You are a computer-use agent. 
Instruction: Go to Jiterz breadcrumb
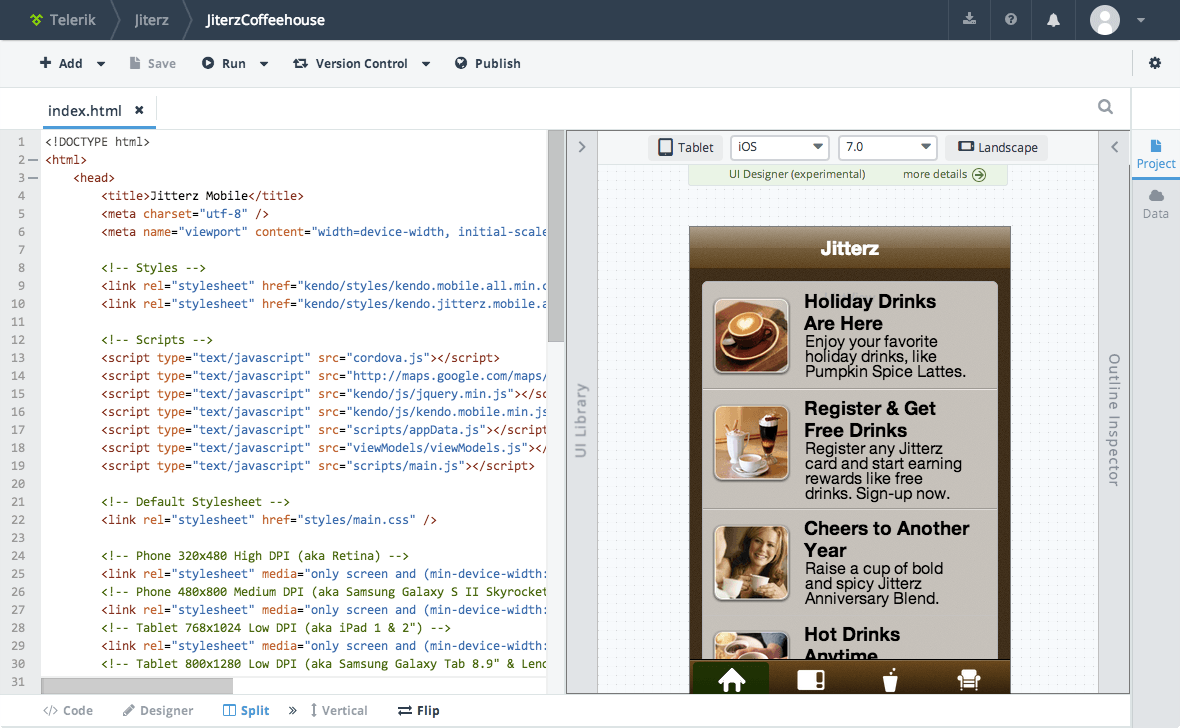click(x=151, y=20)
